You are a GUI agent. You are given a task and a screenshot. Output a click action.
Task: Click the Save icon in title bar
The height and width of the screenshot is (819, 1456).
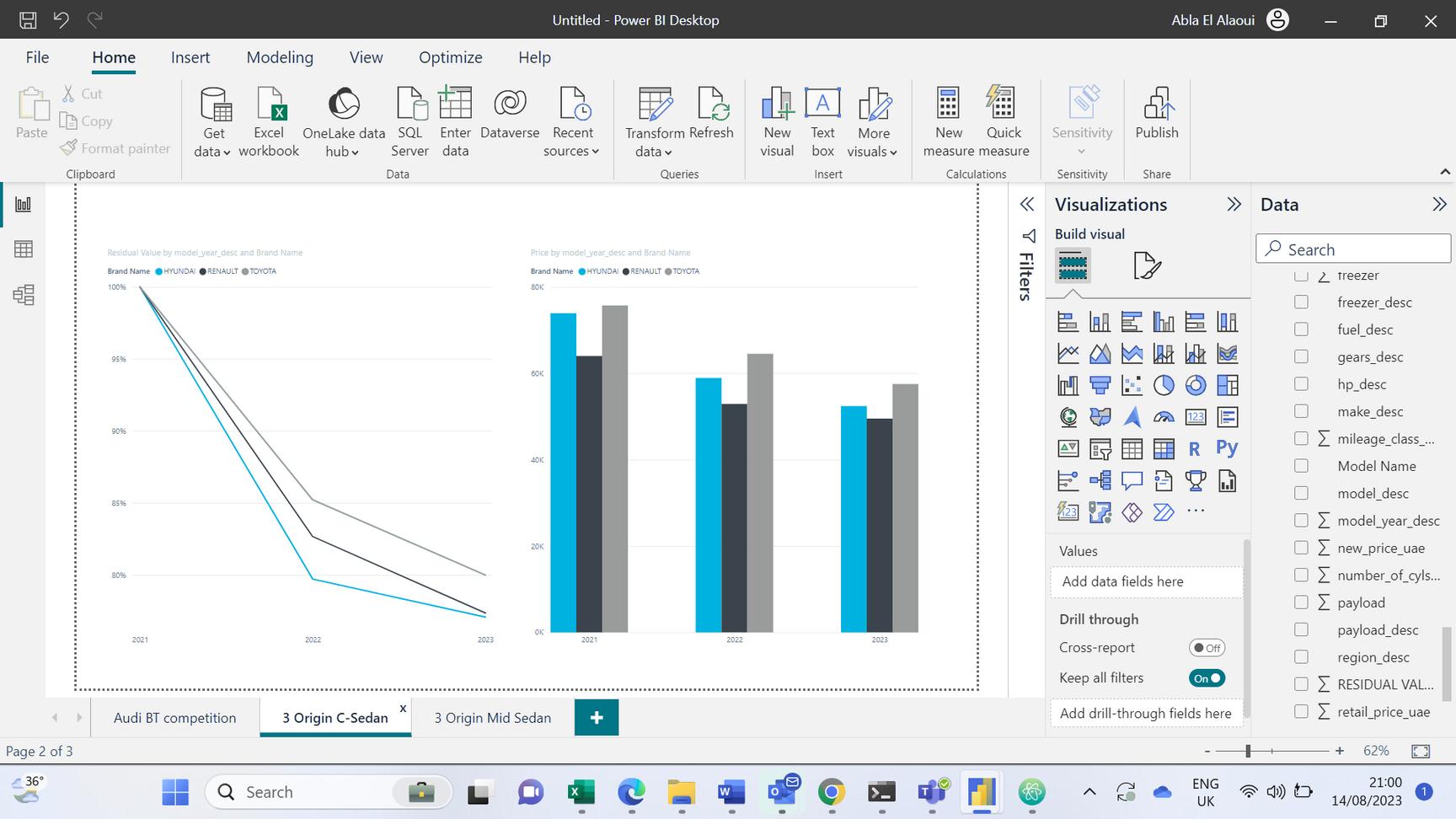click(28, 19)
